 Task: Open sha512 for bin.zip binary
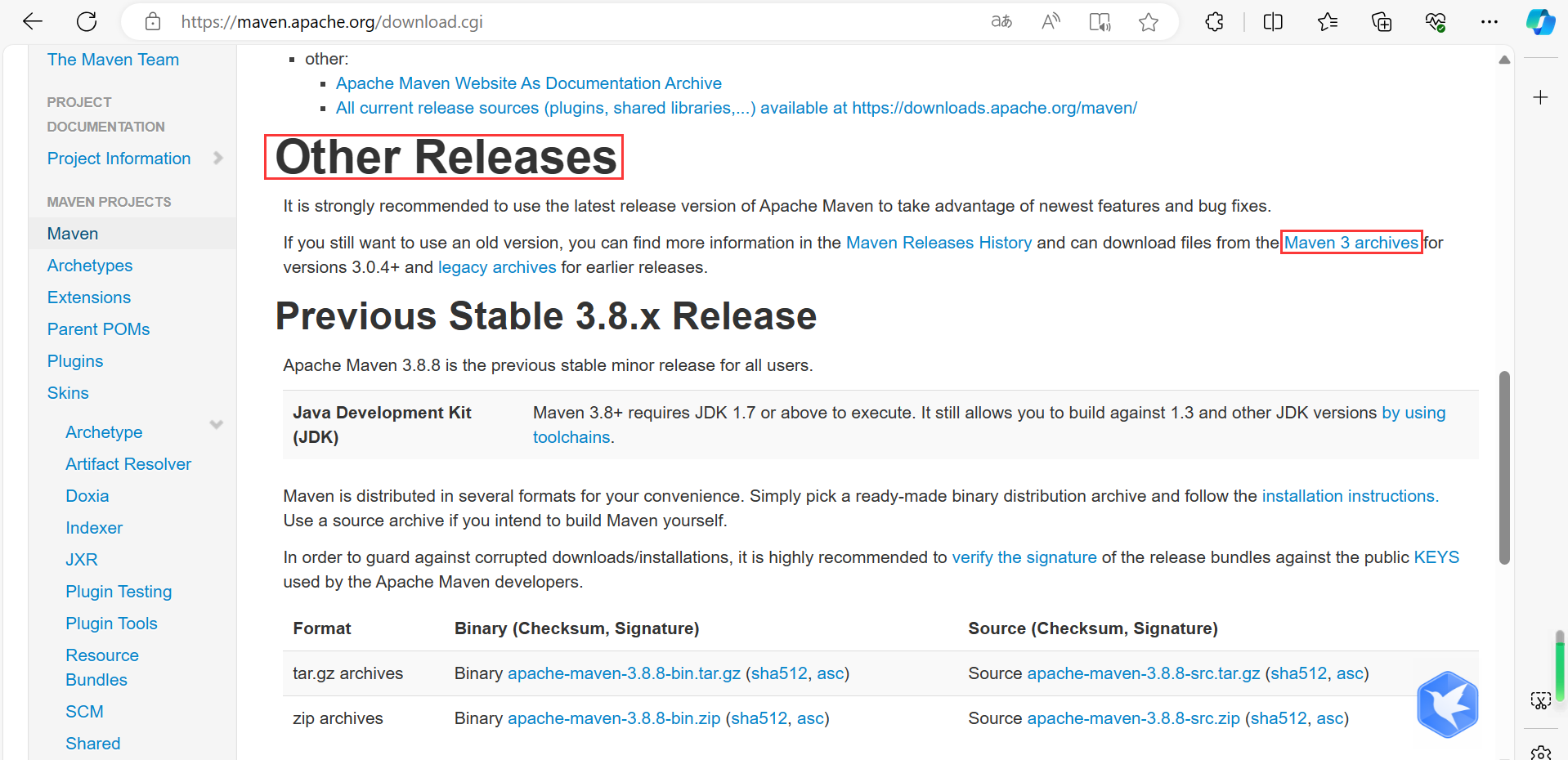click(759, 718)
